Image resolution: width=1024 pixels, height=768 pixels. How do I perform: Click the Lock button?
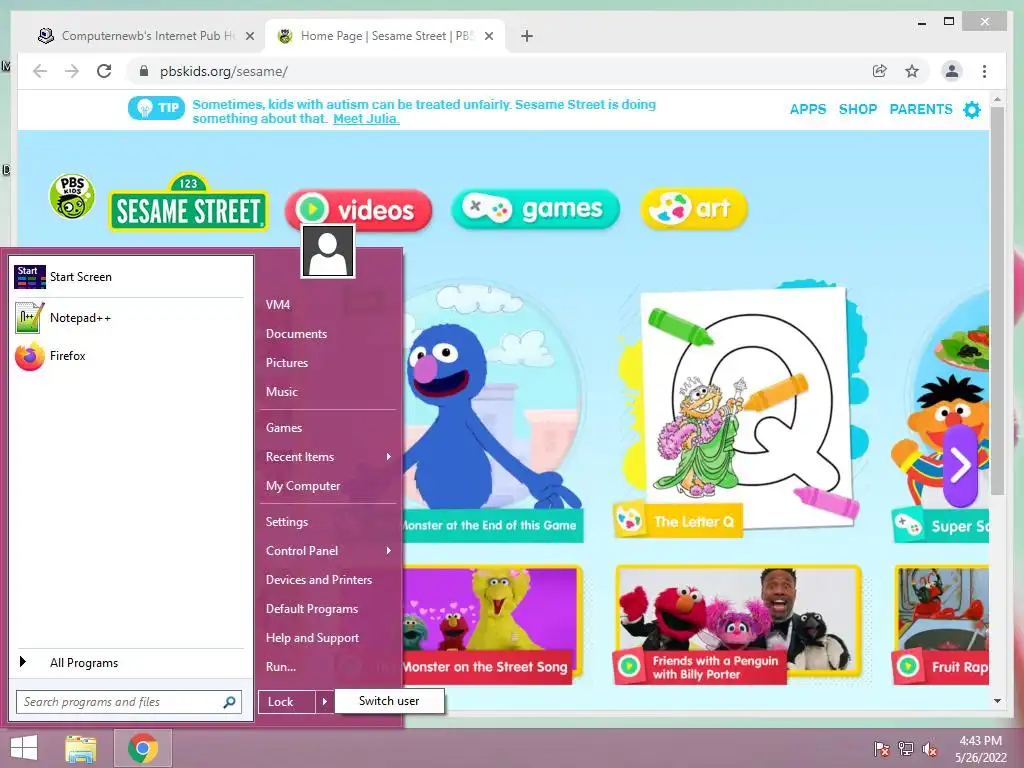point(287,702)
